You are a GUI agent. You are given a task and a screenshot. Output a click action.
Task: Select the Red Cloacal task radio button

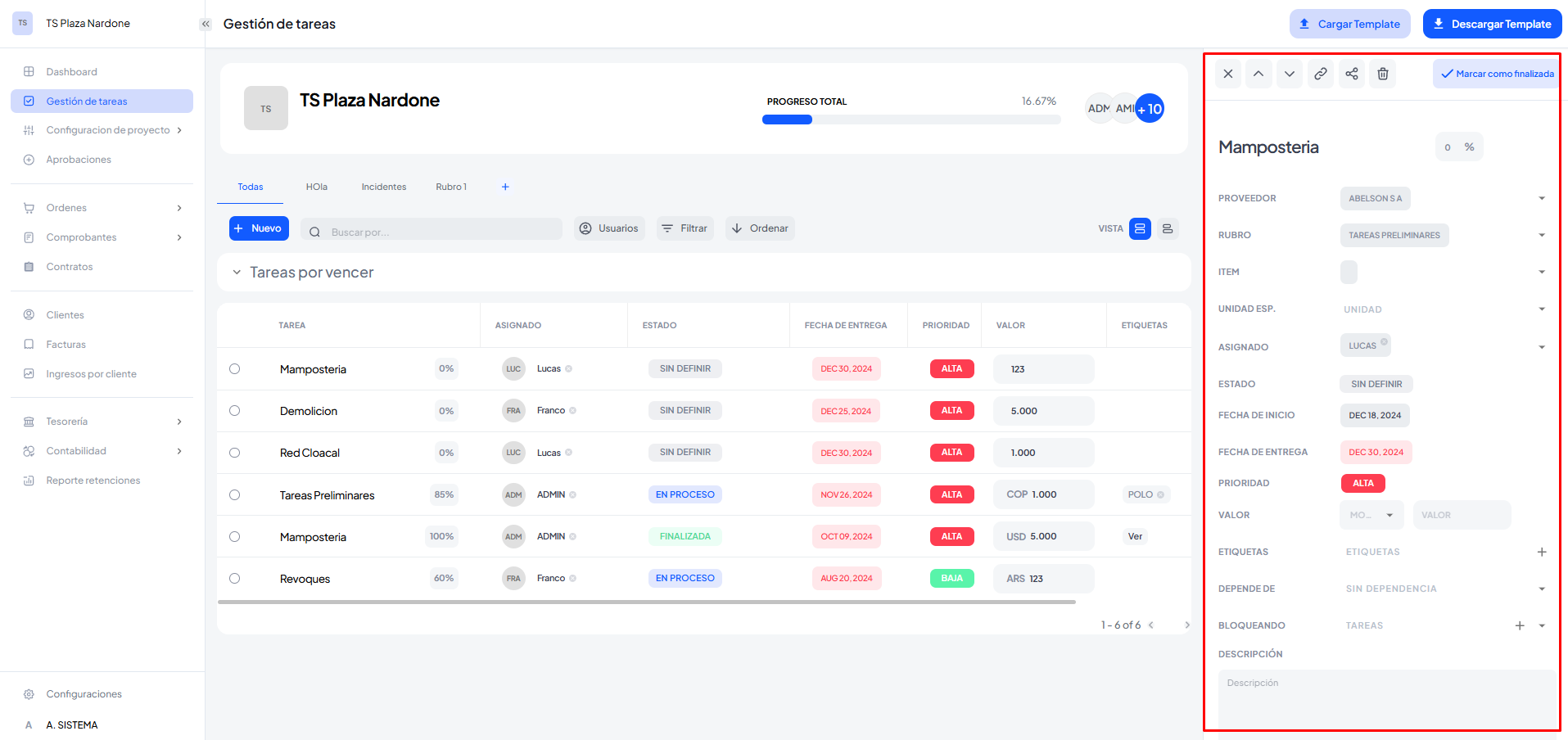235,453
